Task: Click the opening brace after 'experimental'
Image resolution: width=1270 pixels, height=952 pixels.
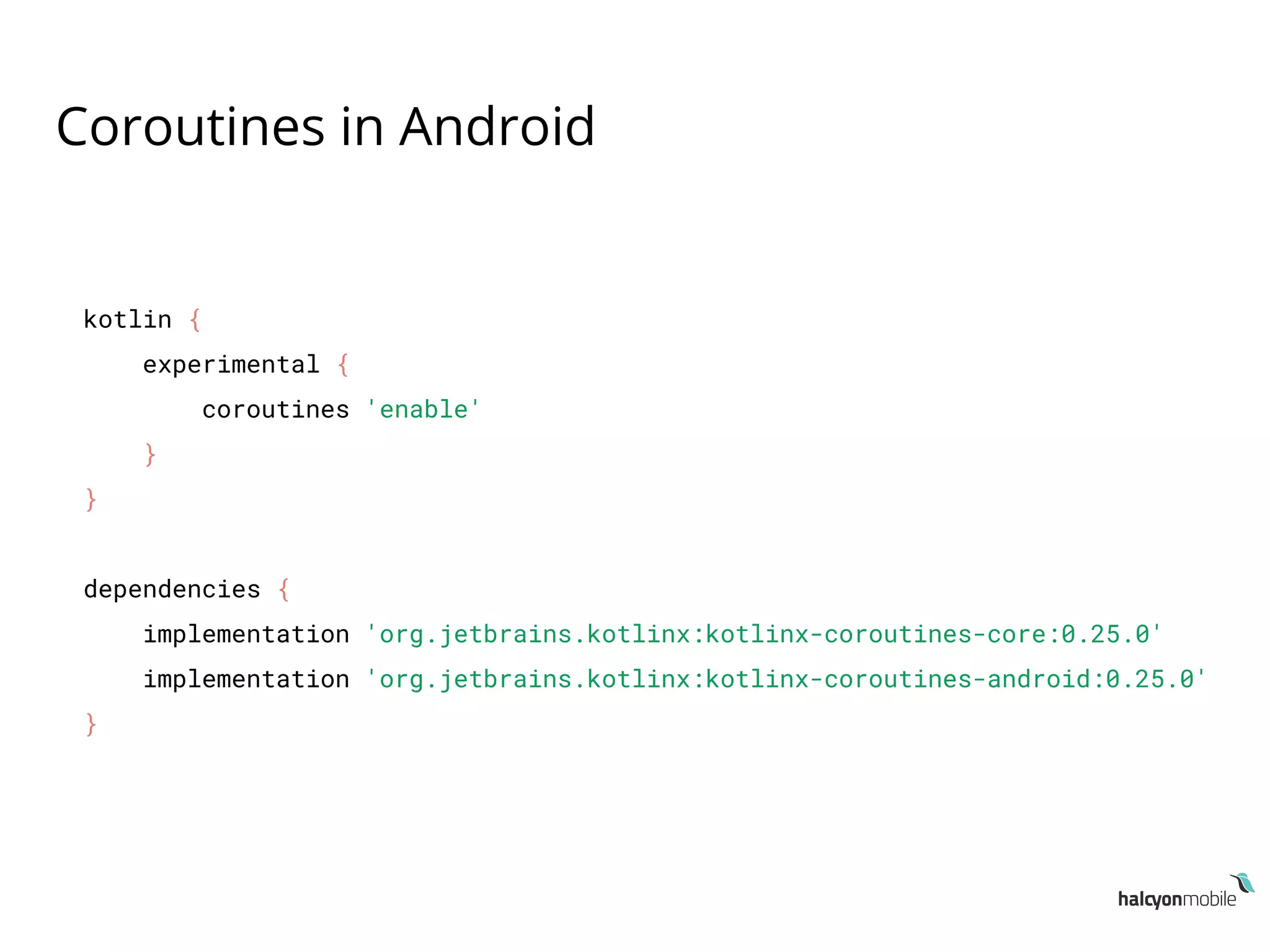Action: point(344,365)
